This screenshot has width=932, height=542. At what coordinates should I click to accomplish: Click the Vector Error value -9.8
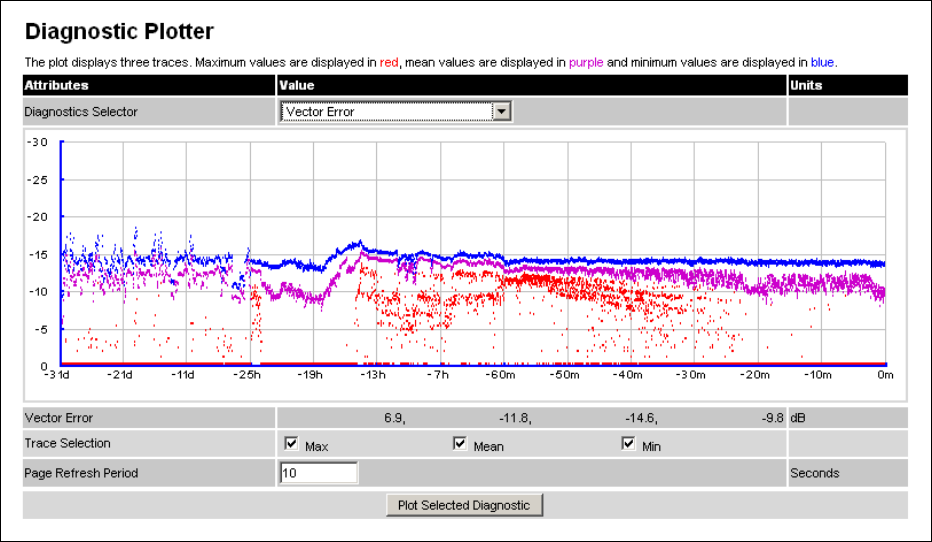(773, 418)
